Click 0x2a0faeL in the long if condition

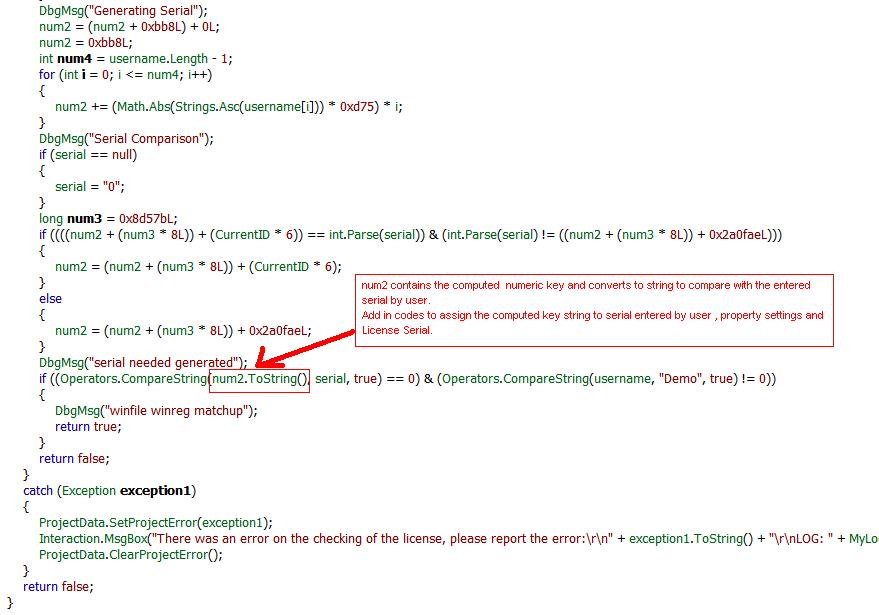pyautogui.click(x=739, y=235)
